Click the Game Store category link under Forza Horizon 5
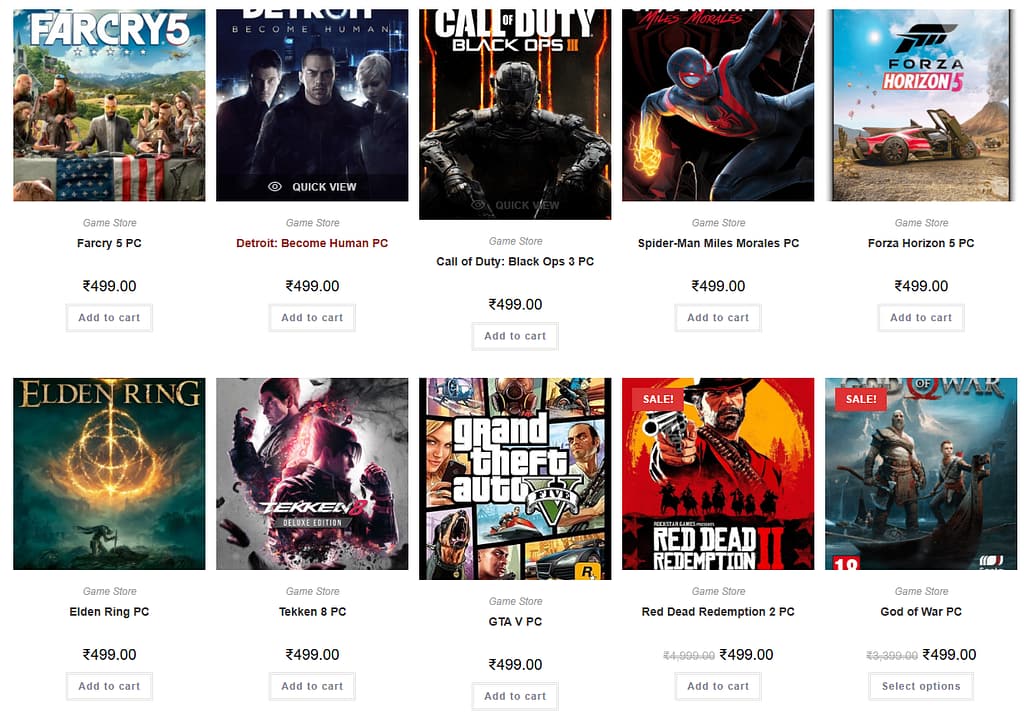Screen dimensions: 1024x724 coord(920,222)
